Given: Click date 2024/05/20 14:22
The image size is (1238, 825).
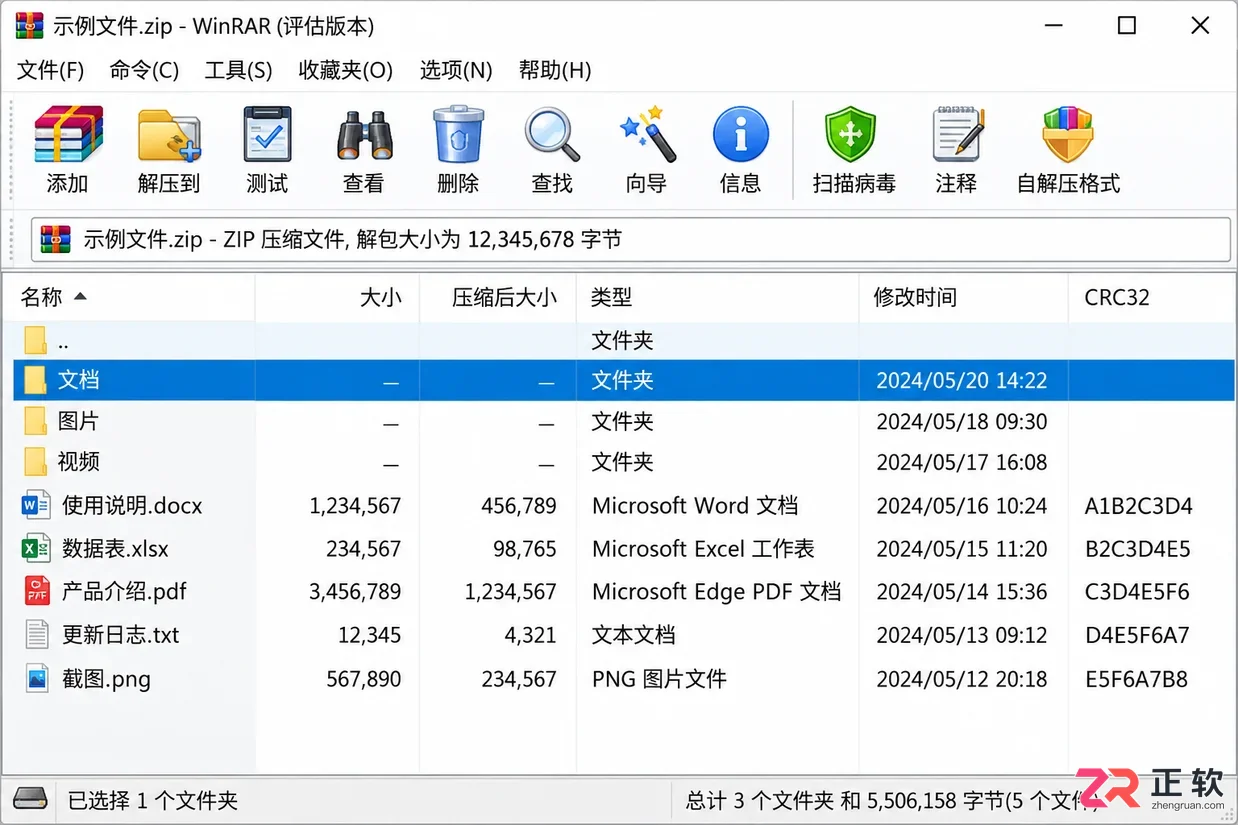Looking at the screenshot, I should [962, 381].
